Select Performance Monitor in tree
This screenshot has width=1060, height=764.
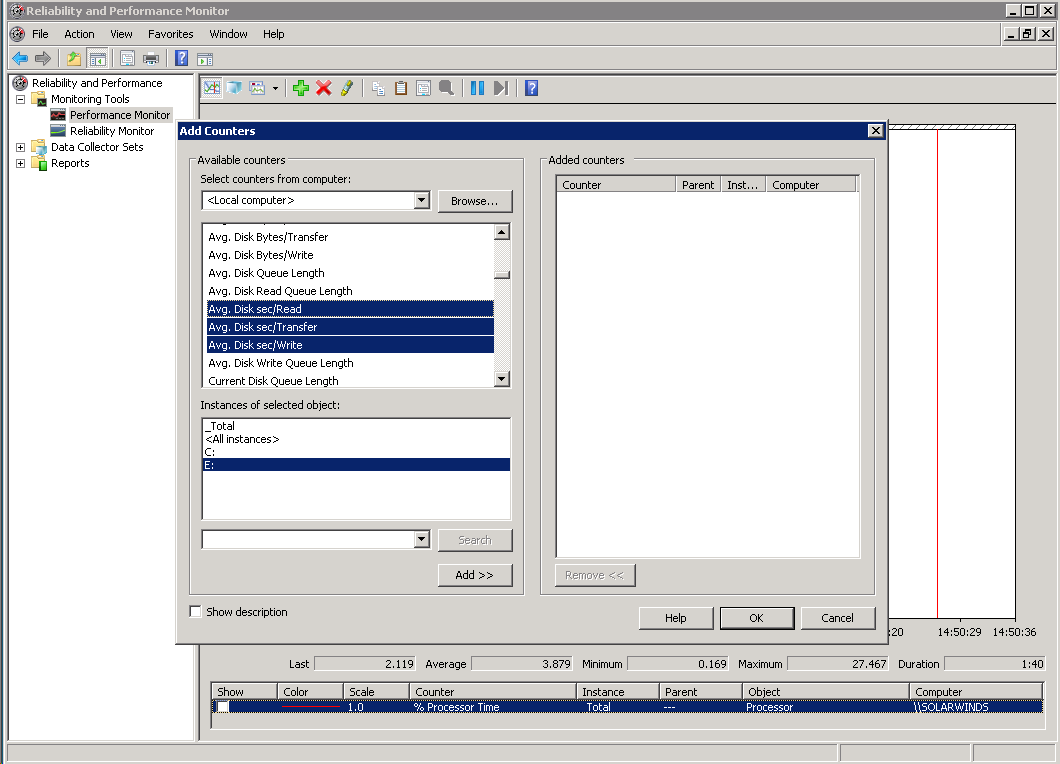pos(120,115)
